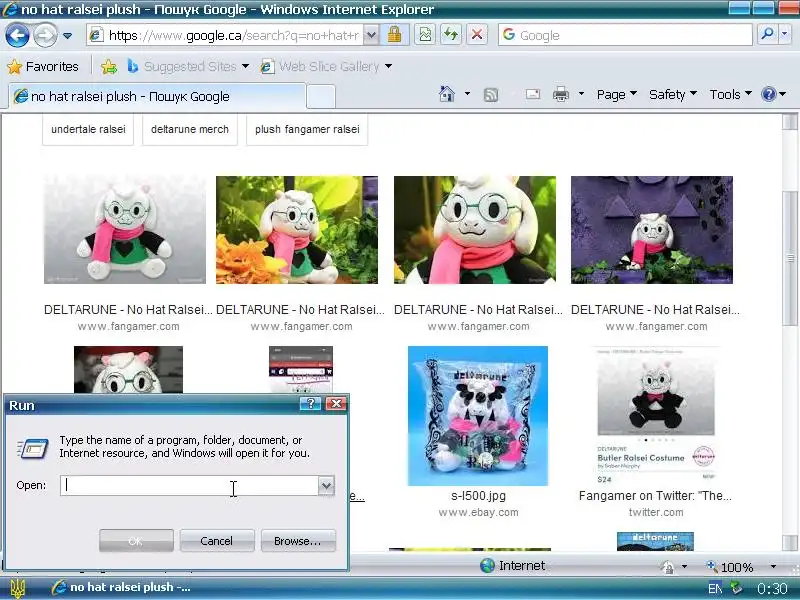
Task: Open Web Slice Gallery dropdown
Action: click(326, 66)
